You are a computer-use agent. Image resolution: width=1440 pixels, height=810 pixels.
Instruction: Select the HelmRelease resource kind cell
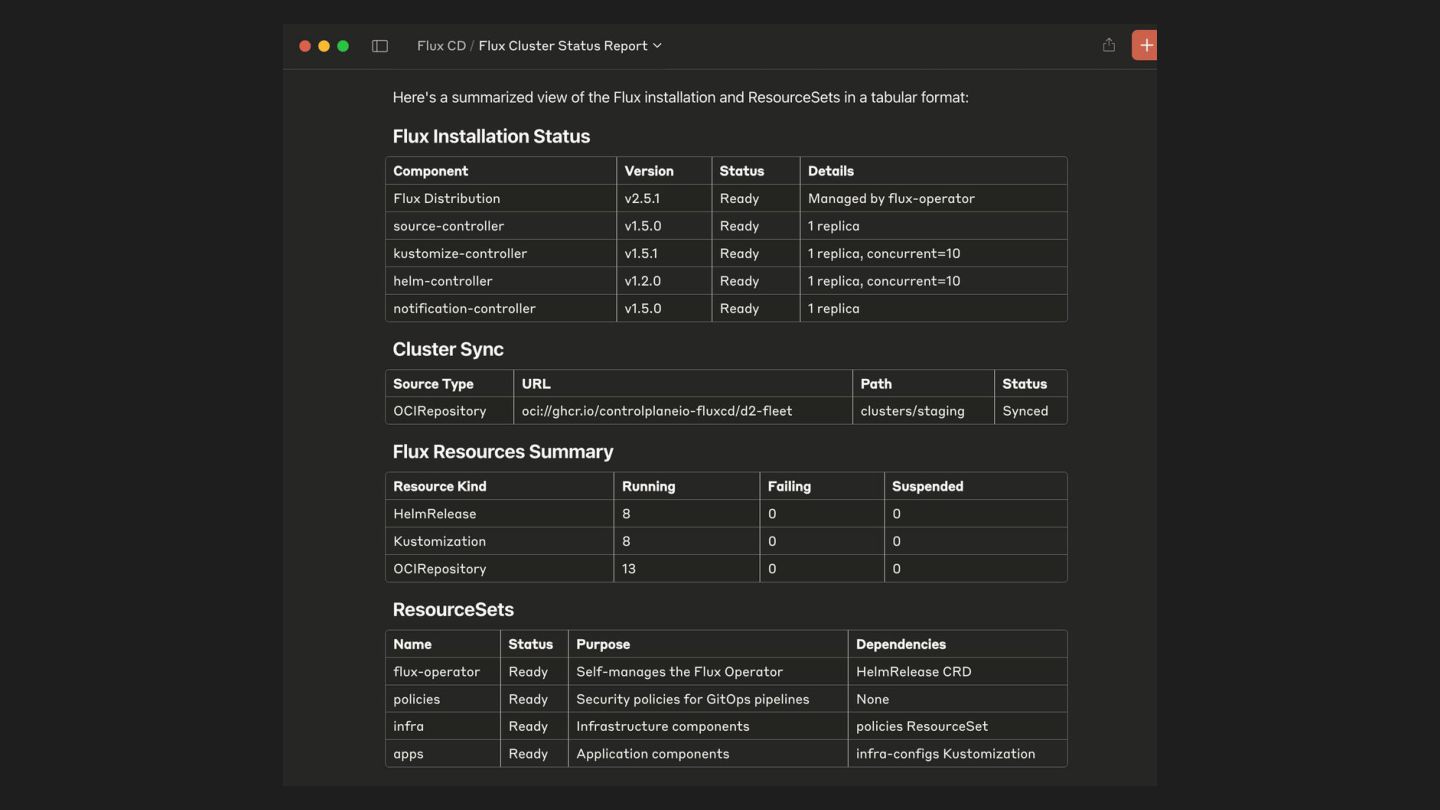point(435,514)
